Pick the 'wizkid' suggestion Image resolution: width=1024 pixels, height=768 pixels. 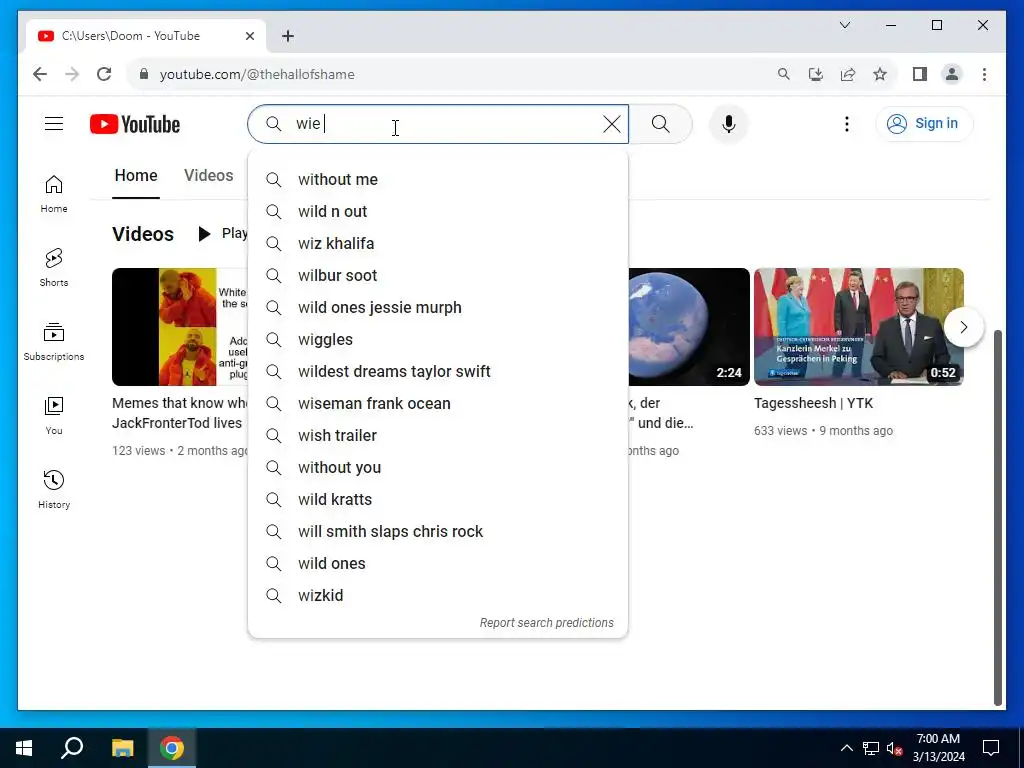click(x=438, y=596)
